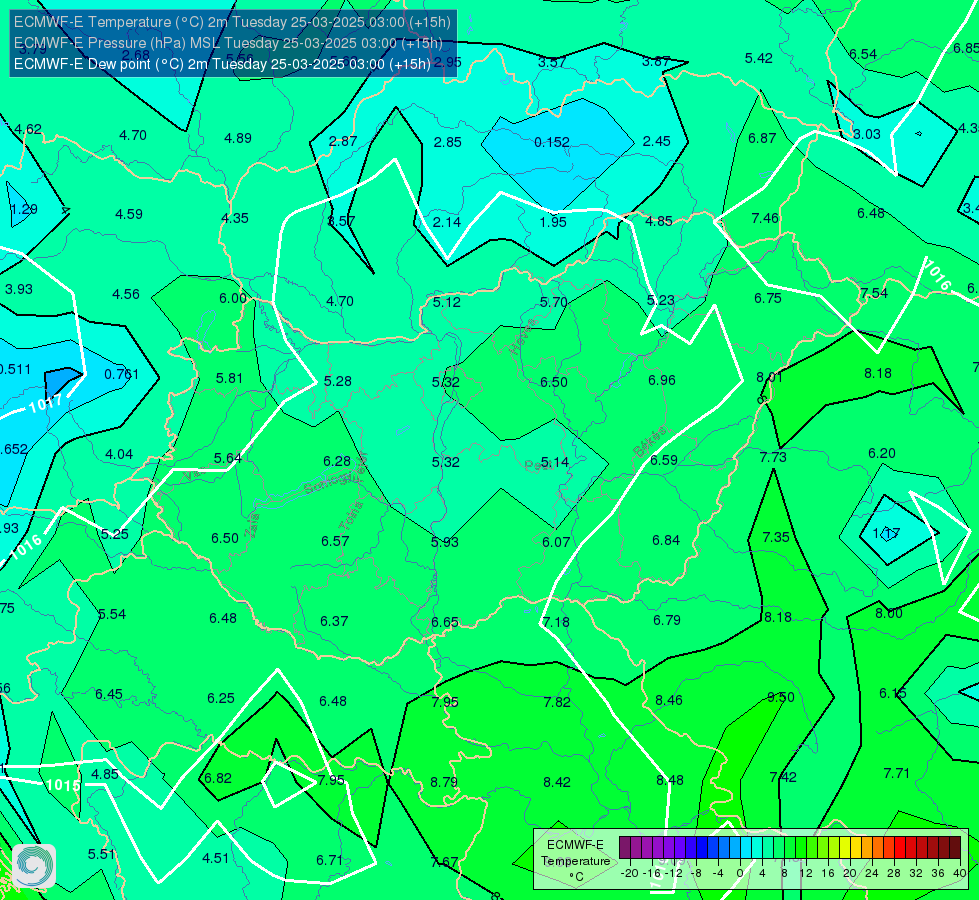Click the temperature value 4.51
The width and height of the screenshot is (979, 900).
coord(215,858)
